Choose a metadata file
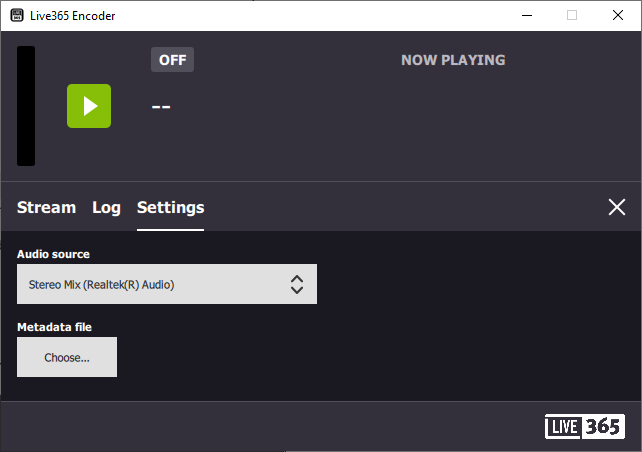This screenshot has height=452, width=642. (x=67, y=357)
